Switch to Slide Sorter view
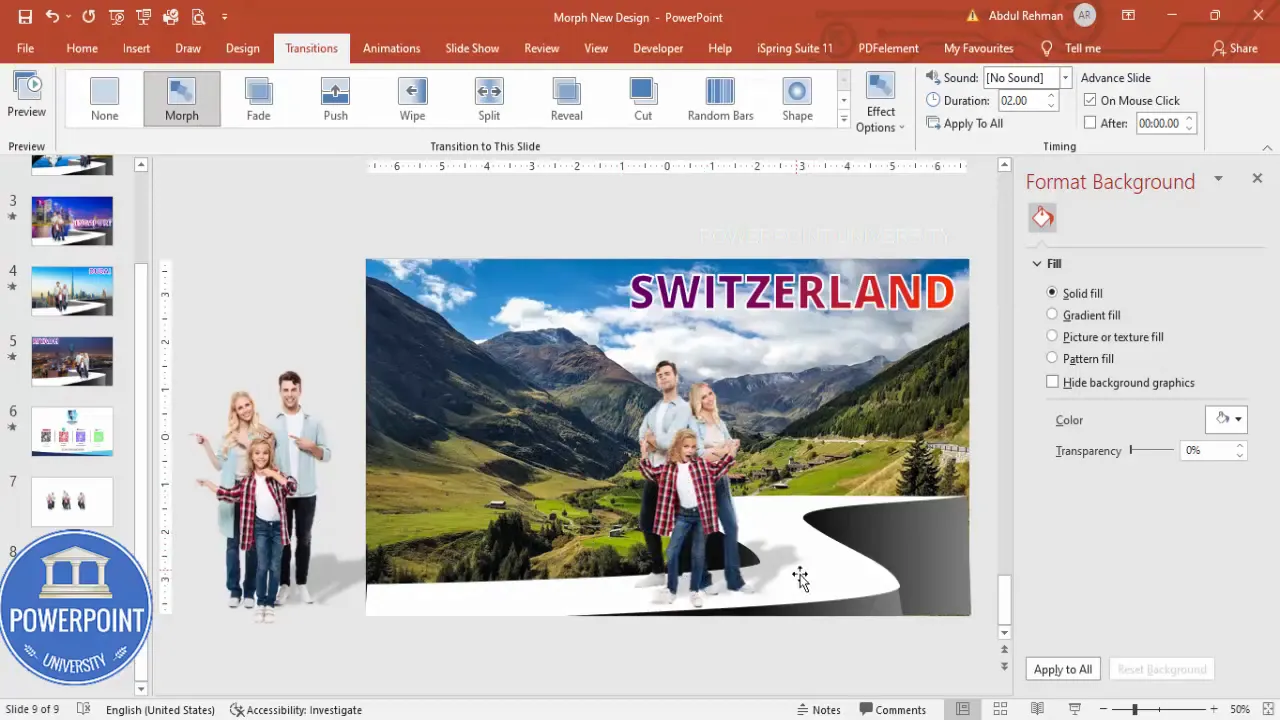This screenshot has height=720, width=1280. click(x=1000, y=709)
